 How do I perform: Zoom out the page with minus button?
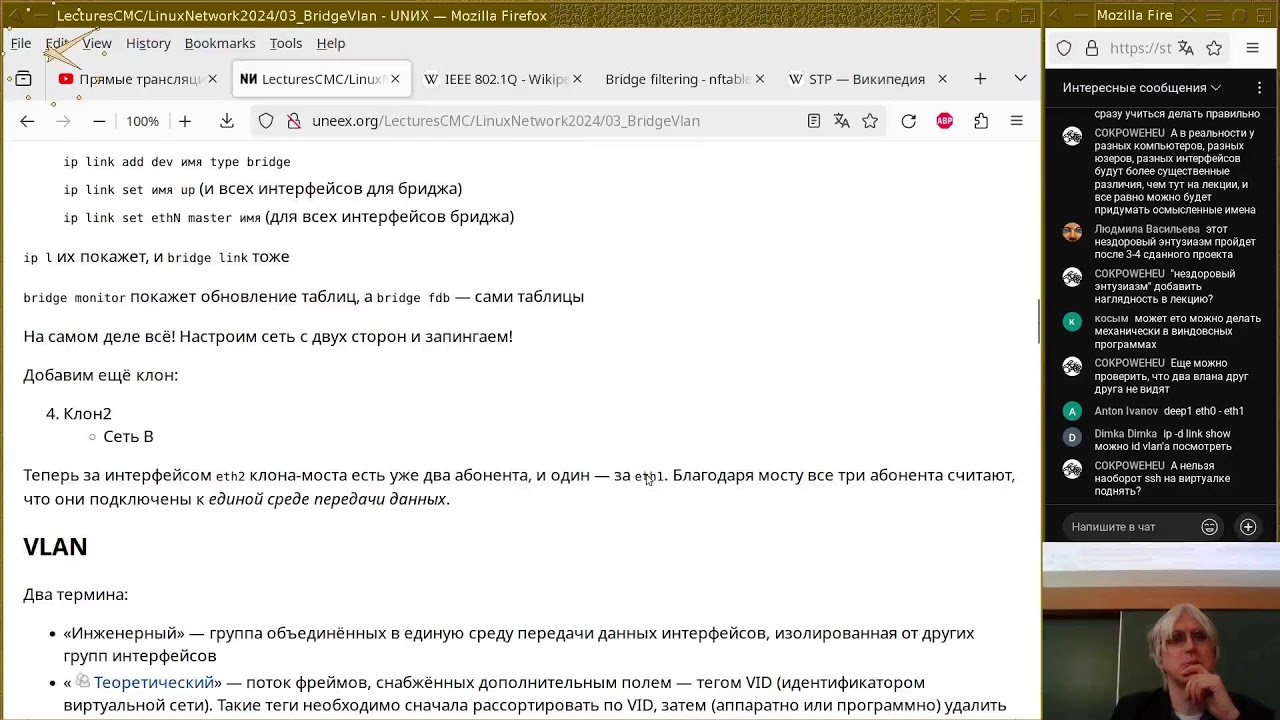coord(99,121)
